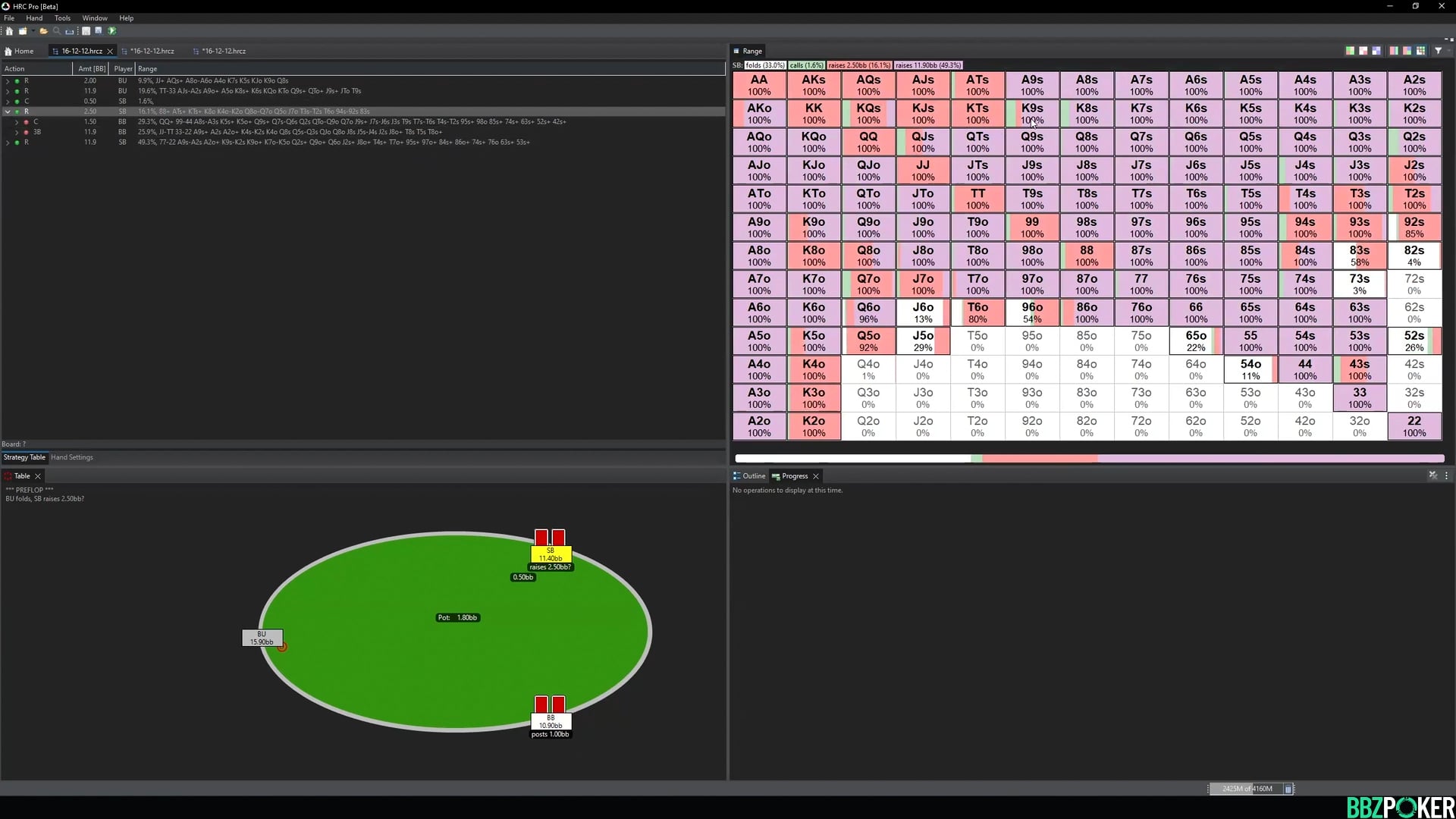Toggle the 'calls (1.6%)' action display
1456x819 pixels.
(x=808, y=65)
